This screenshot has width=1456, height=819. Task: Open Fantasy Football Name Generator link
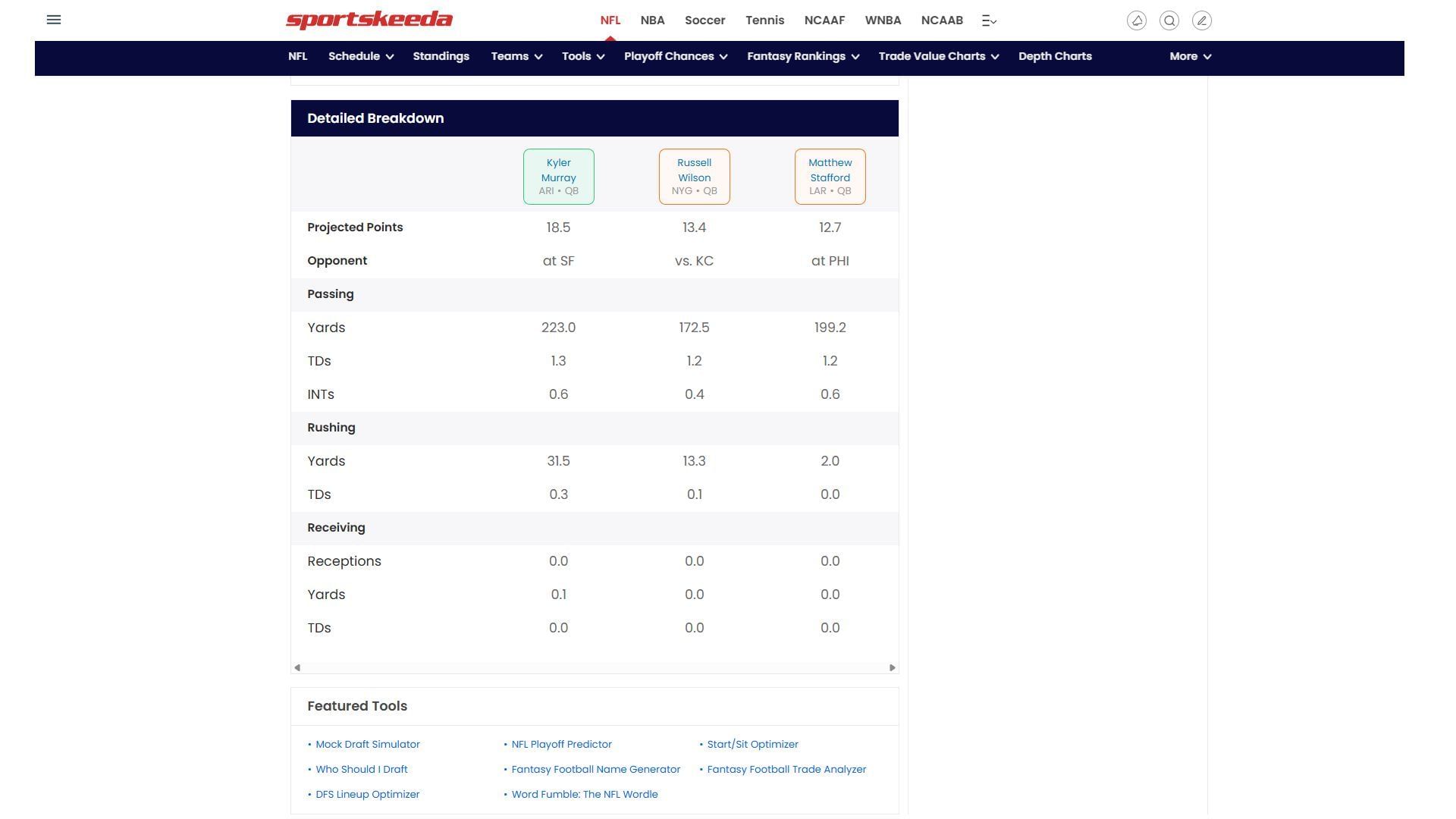click(596, 770)
